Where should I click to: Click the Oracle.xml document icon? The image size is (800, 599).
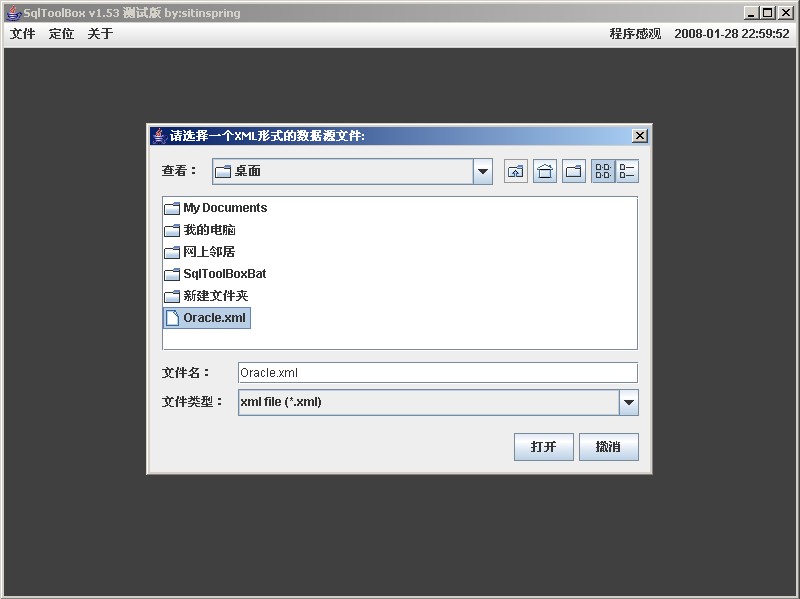(173, 318)
